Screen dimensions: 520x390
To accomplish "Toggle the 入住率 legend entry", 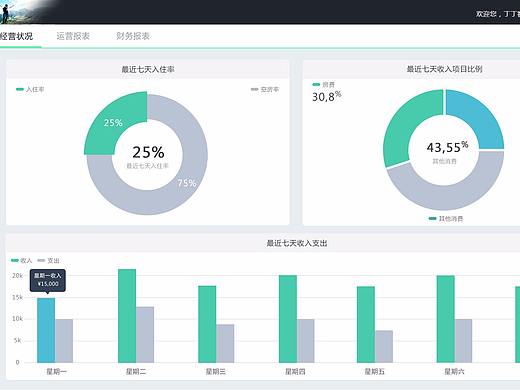I will [30, 89].
